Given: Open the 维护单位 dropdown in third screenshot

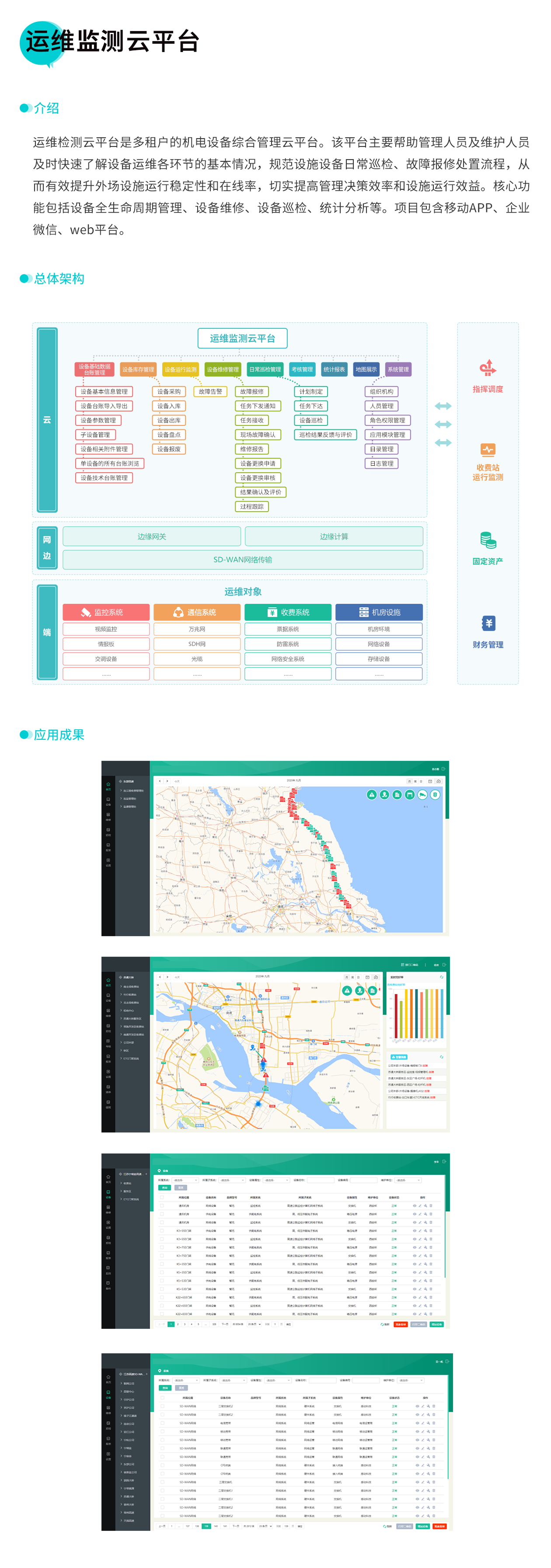Looking at the screenshot, I should coord(408,1180).
